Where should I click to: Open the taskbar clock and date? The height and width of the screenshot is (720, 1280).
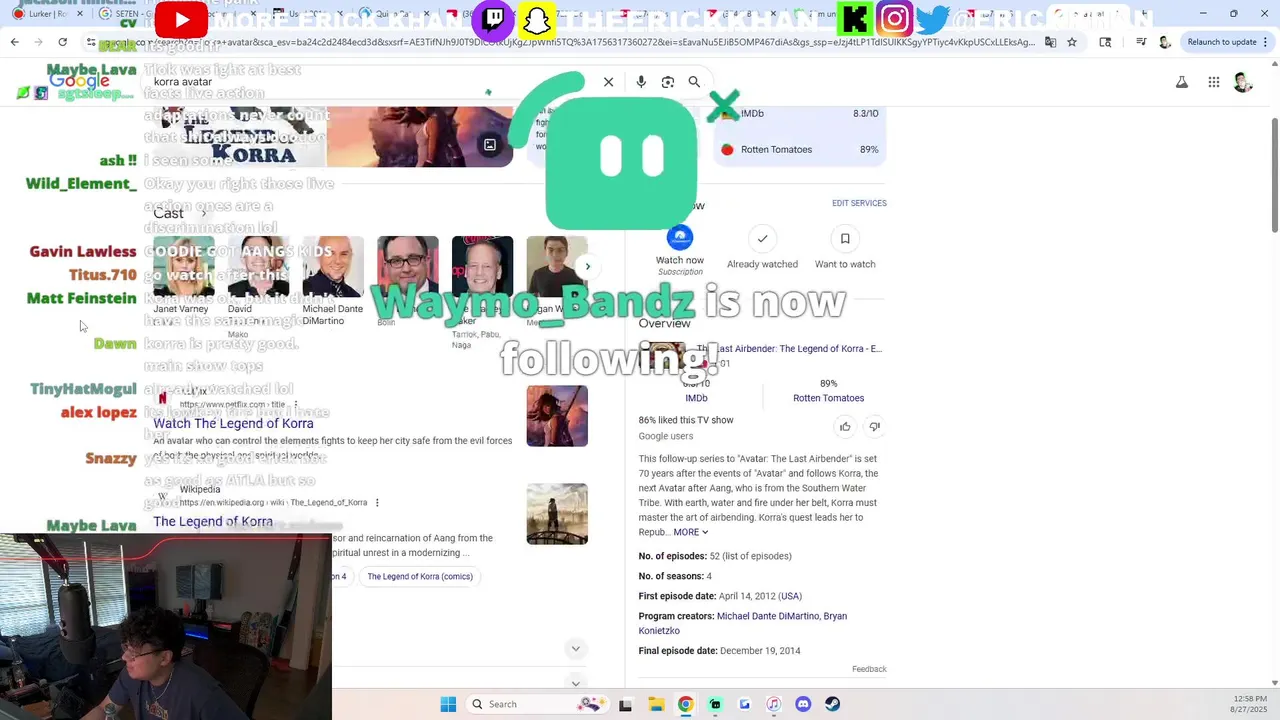[x=1250, y=704]
